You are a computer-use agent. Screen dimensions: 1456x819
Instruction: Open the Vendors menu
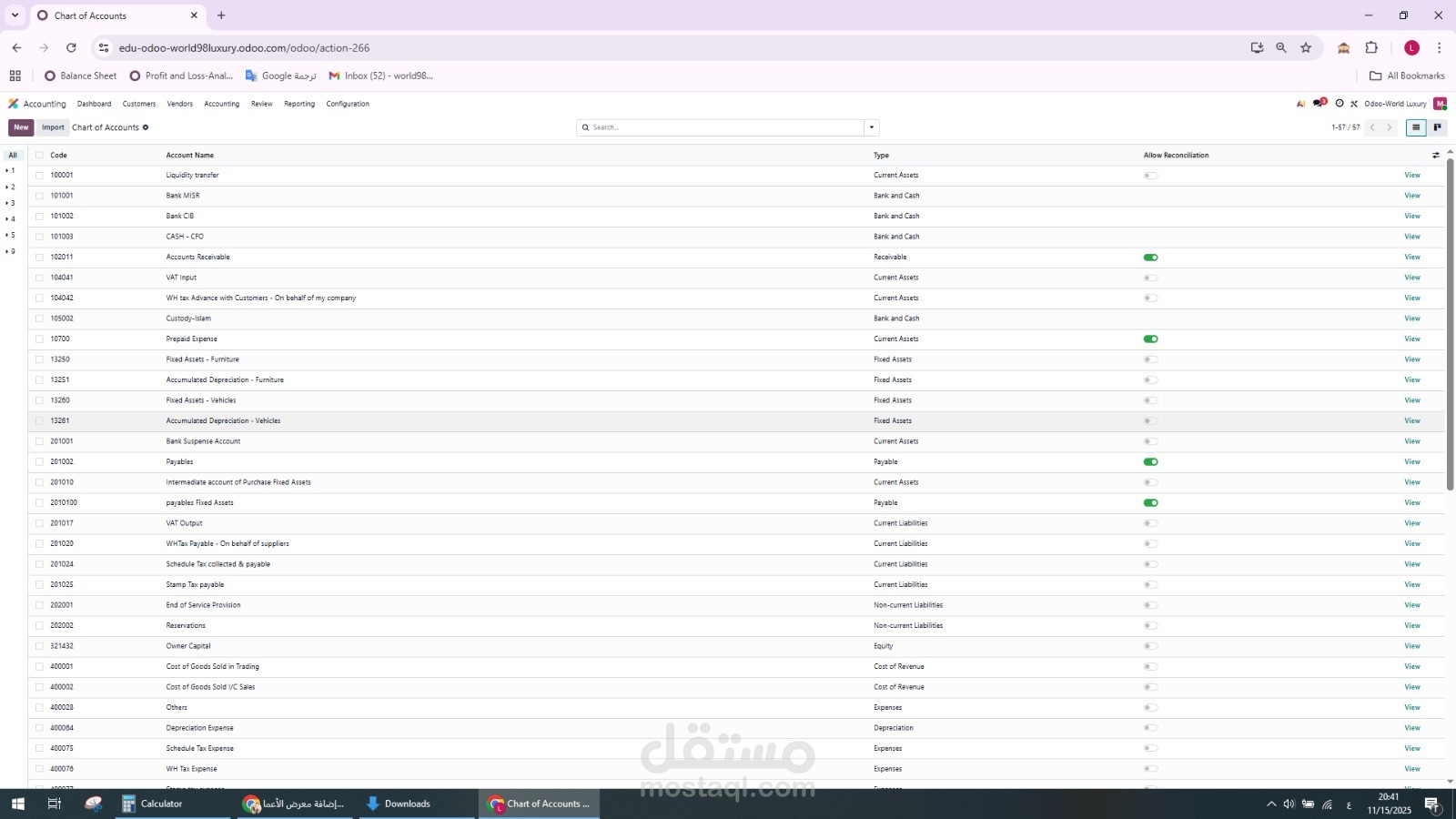click(x=179, y=104)
